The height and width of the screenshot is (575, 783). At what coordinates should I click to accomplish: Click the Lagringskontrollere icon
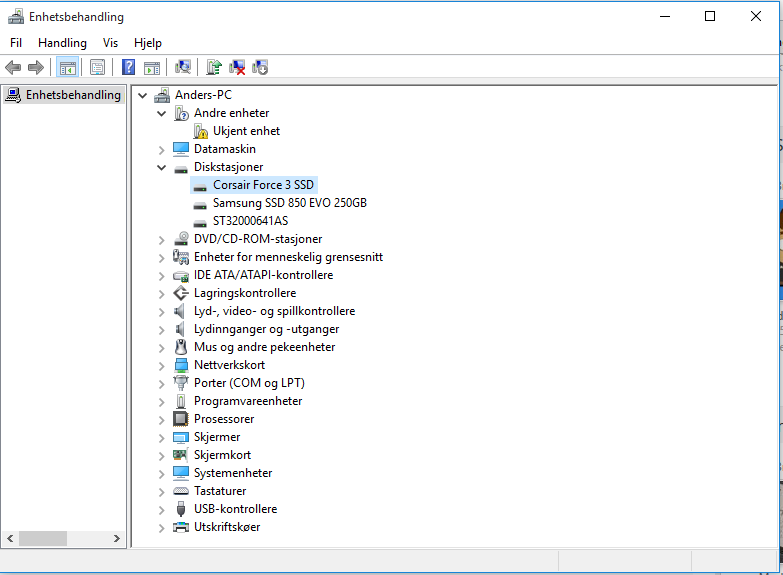(x=181, y=293)
